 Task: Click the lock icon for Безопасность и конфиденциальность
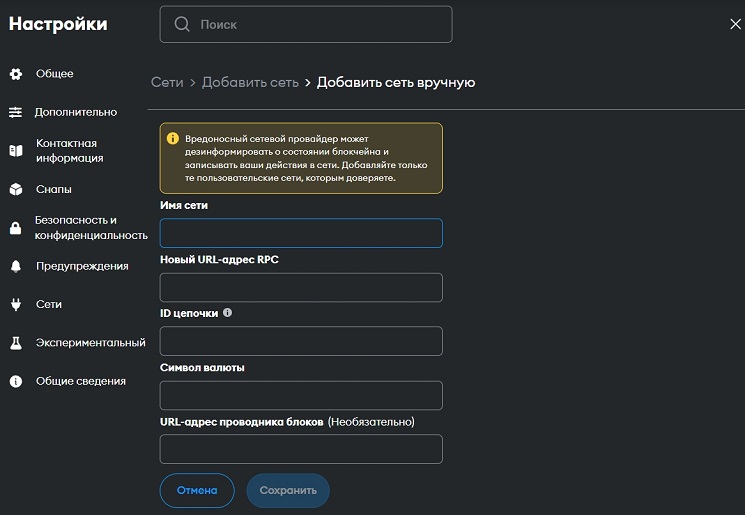[x=16, y=228]
